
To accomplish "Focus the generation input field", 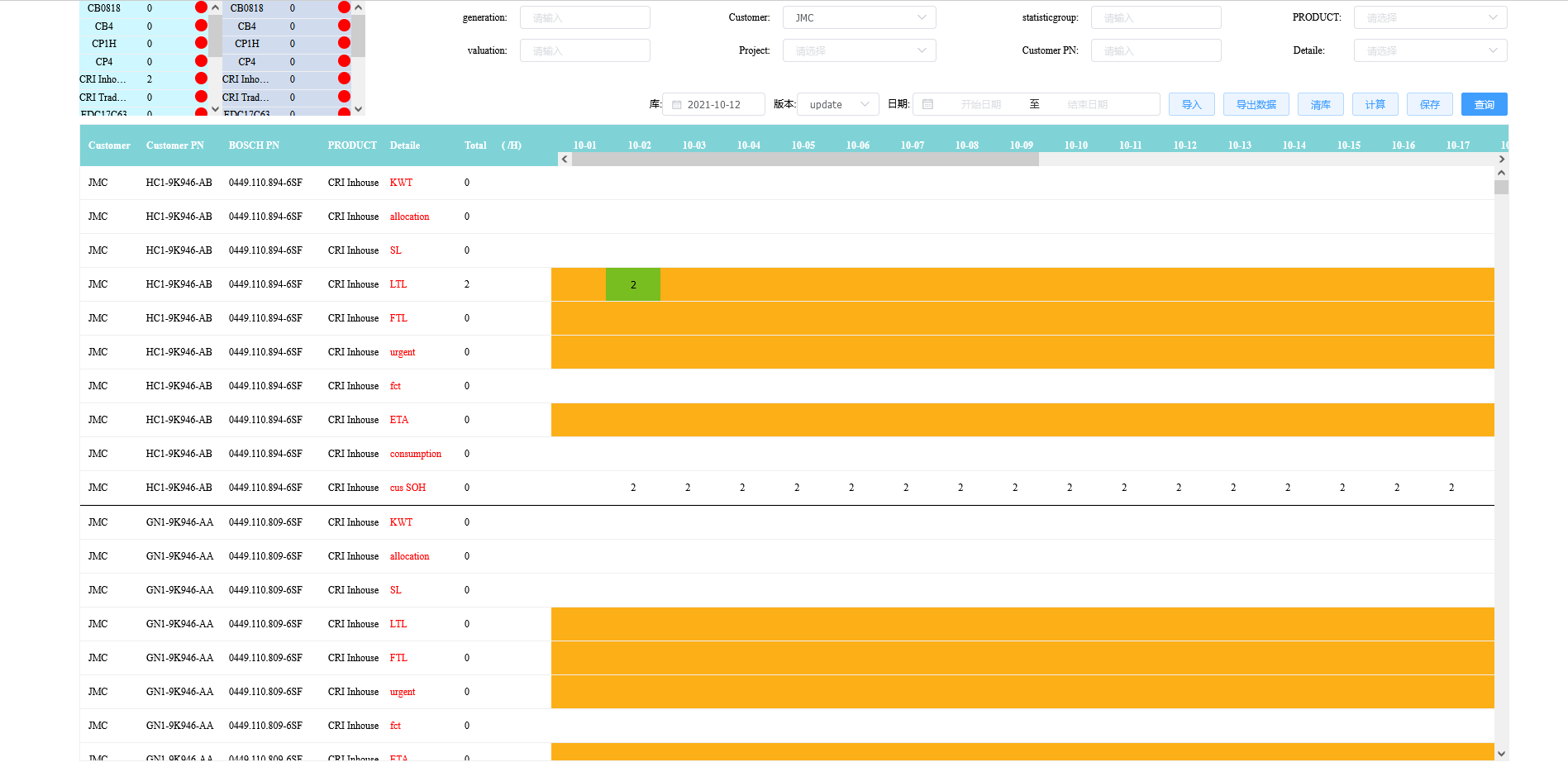I will (x=584, y=17).
